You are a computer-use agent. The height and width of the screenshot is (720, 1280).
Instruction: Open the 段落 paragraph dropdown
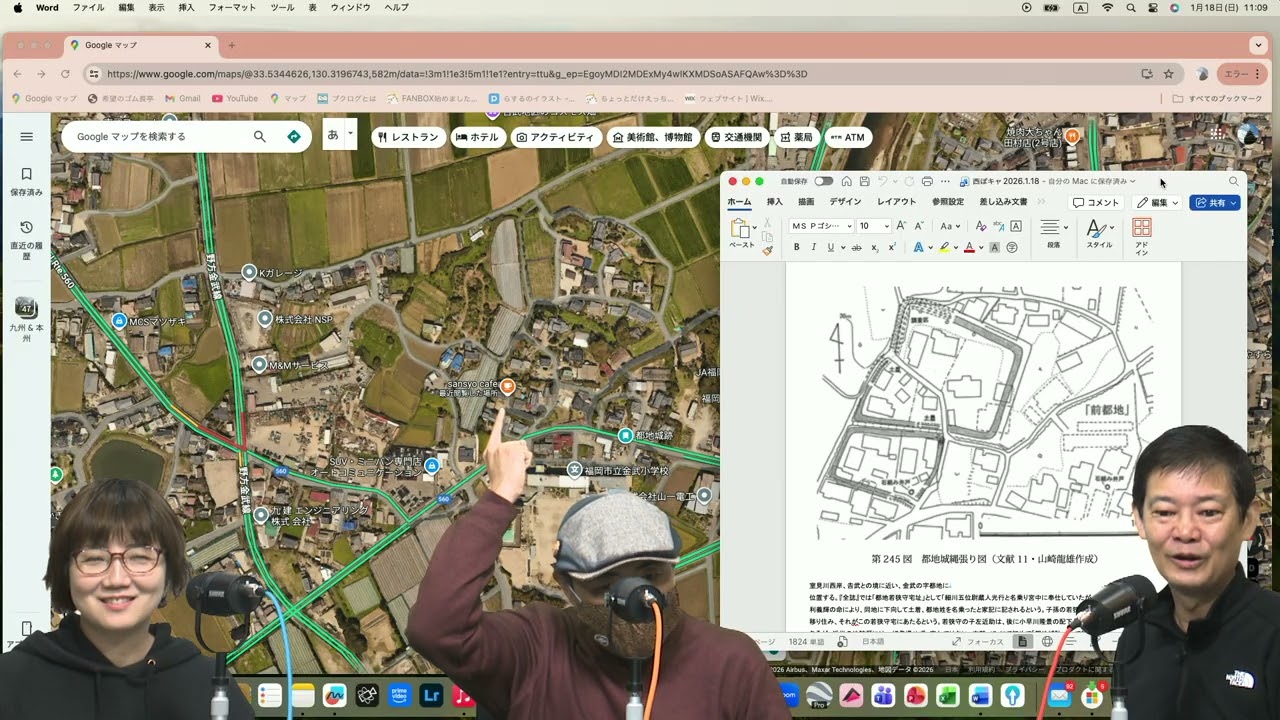(x=1053, y=234)
